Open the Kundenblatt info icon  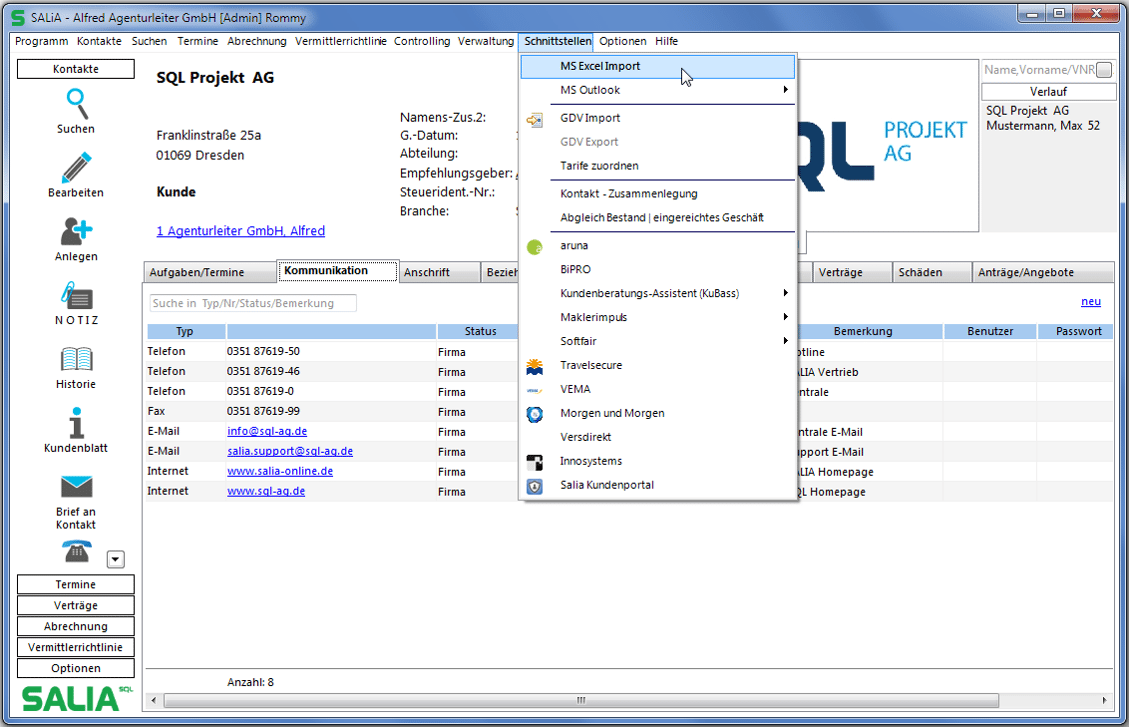click(76, 423)
